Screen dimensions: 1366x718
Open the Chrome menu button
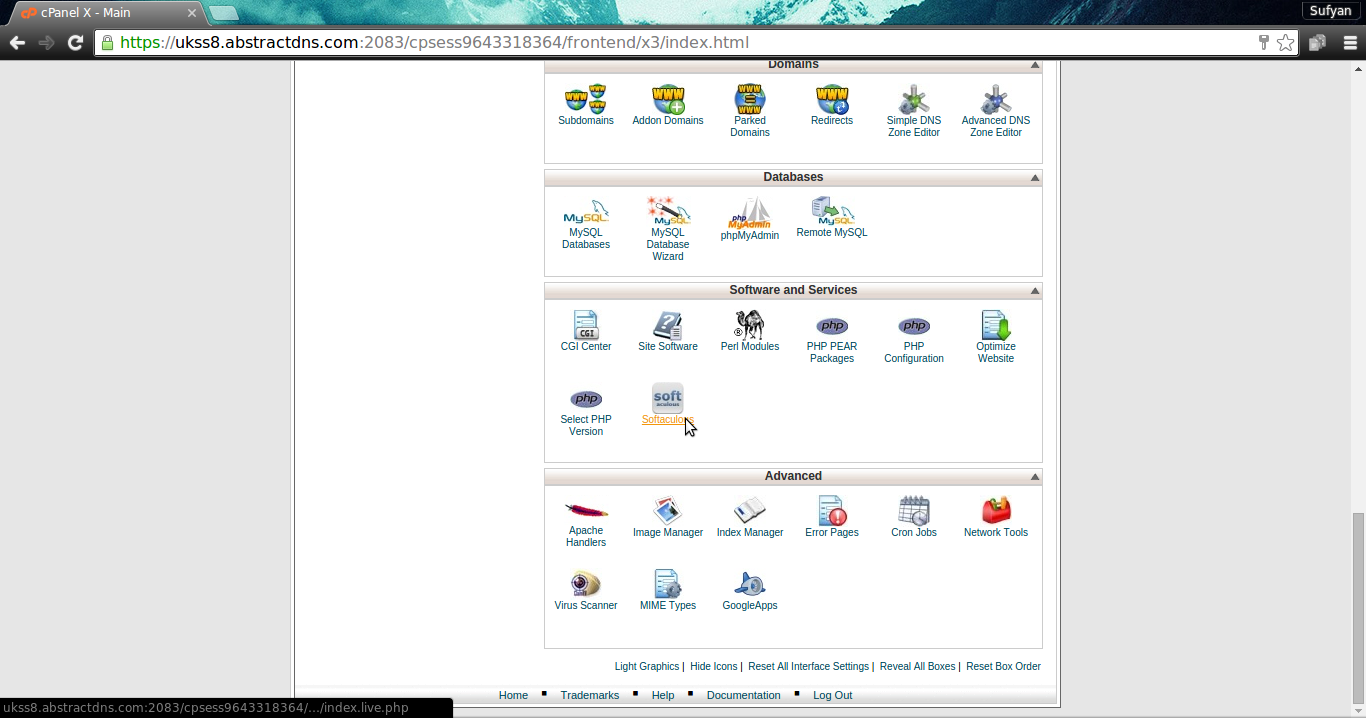(x=1350, y=43)
